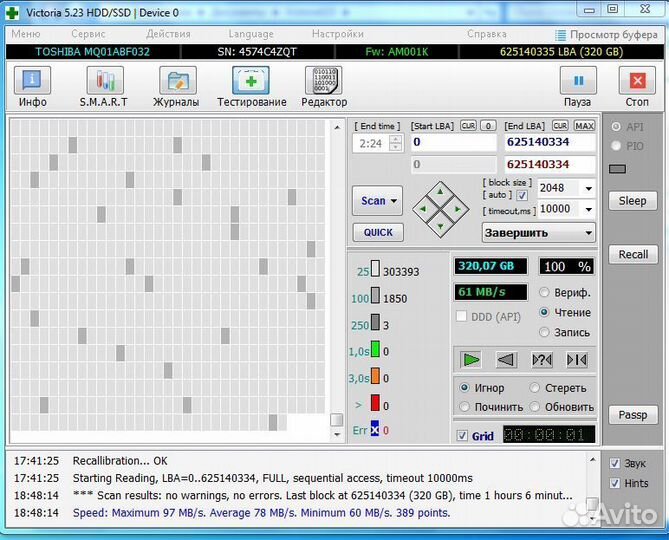Open the Language menu
The width and height of the screenshot is (669, 540).
click(251, 34)
